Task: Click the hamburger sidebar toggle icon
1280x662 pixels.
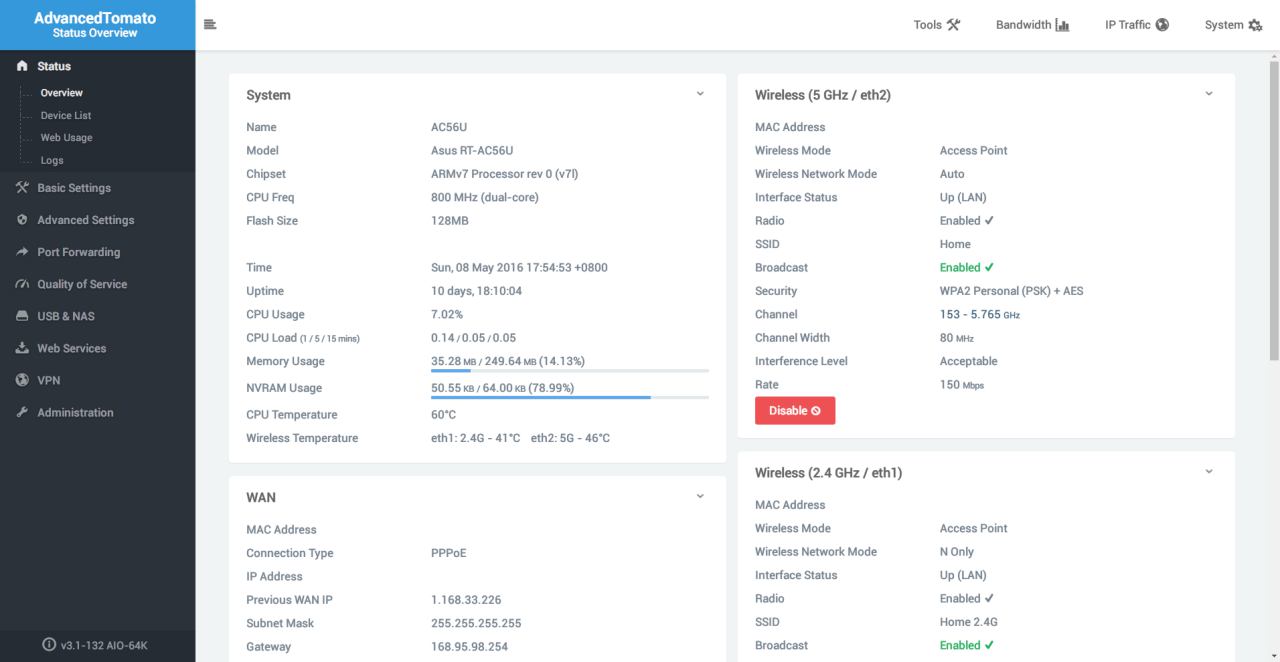Action: pos(210,25)
